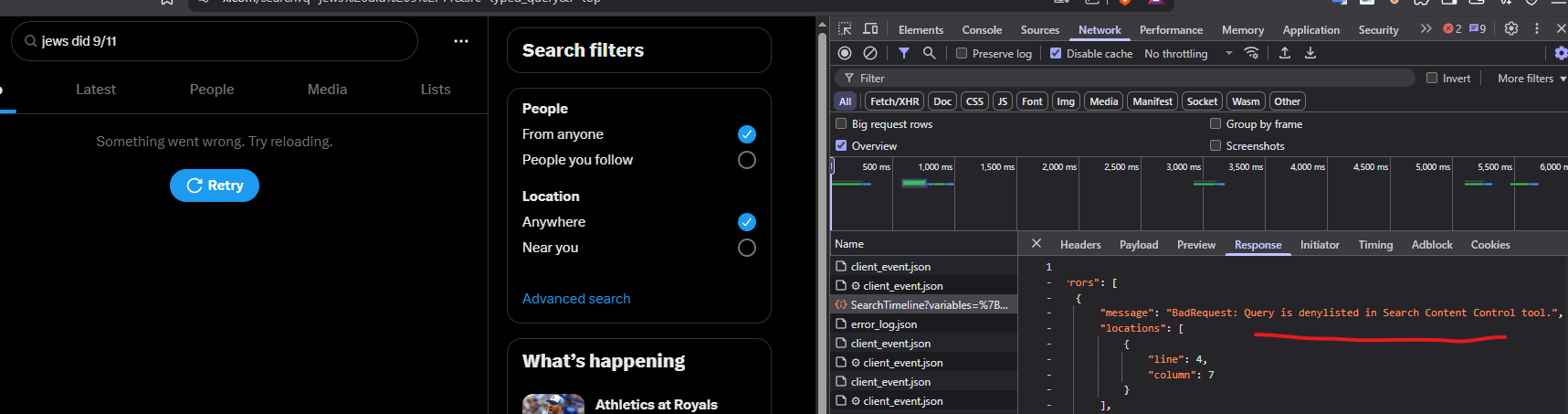Filter requests by Doc type
The width and height of the screenshot is (1568, 414).
[942, 101]
